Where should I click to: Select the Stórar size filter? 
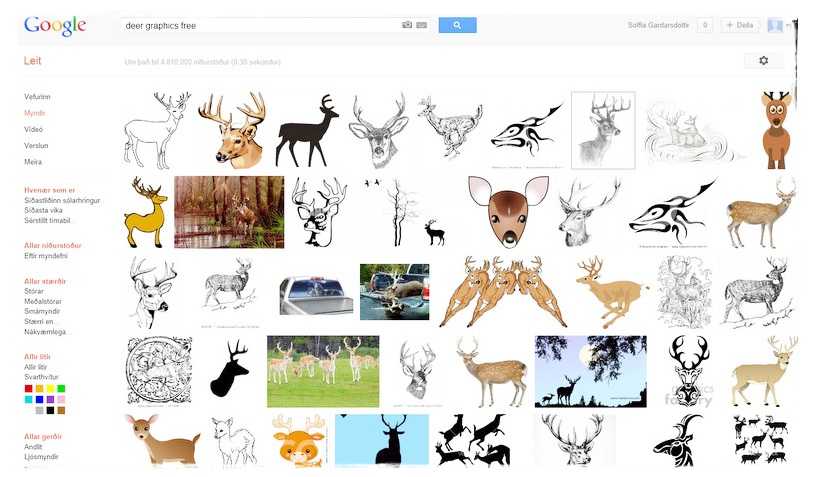click(34, 294)
